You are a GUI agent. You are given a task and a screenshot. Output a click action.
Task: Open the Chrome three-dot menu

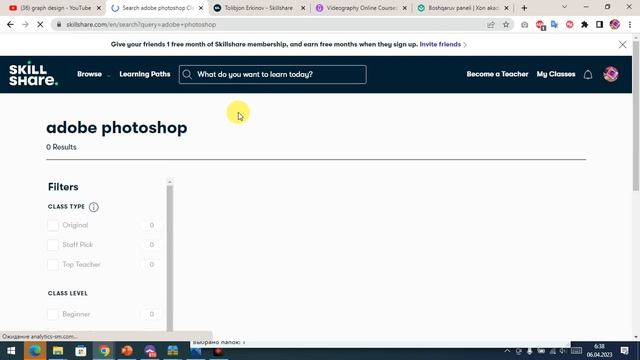(x=630, y=24)
